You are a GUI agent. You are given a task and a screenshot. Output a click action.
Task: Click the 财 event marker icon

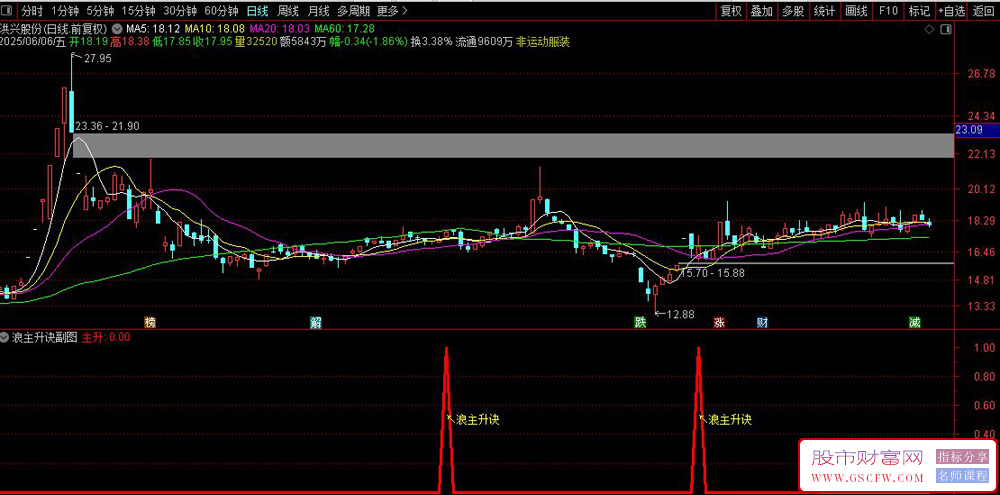[x=763, y=321]
